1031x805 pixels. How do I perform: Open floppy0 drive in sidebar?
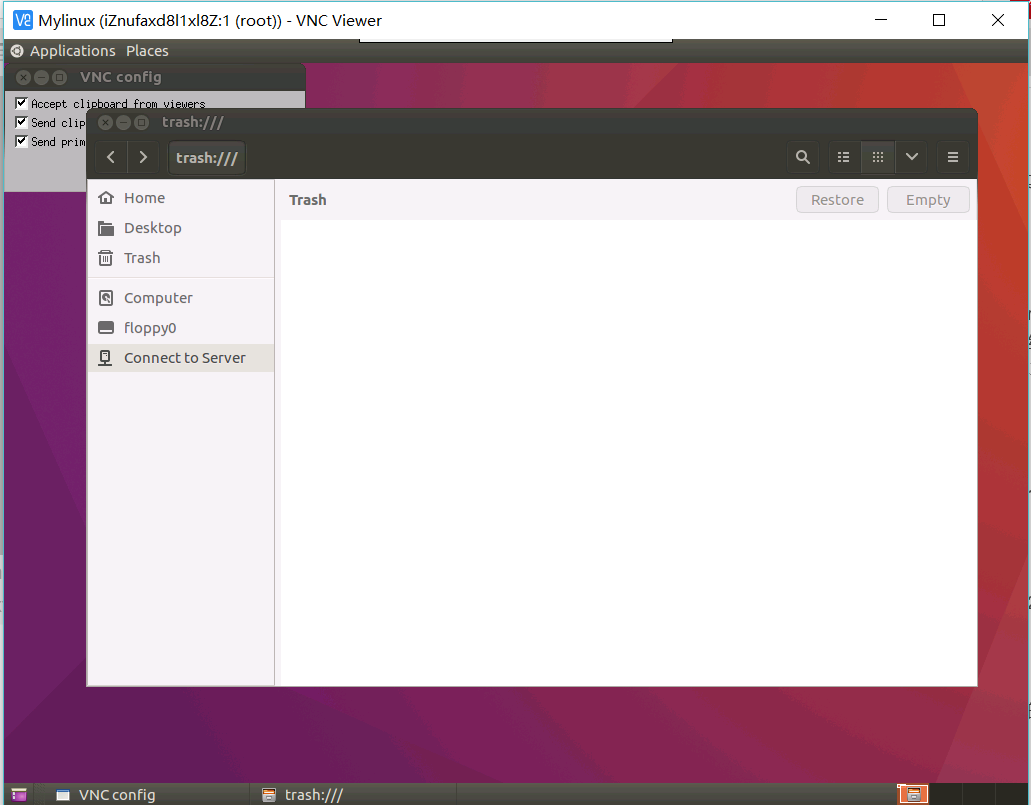181,328
